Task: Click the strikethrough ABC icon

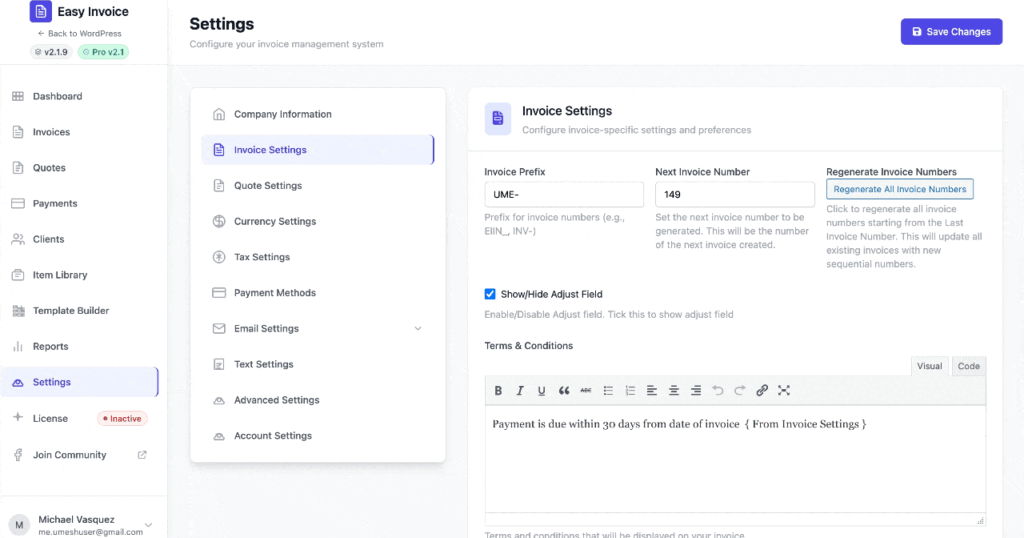Action: click(x=586, y=390)
